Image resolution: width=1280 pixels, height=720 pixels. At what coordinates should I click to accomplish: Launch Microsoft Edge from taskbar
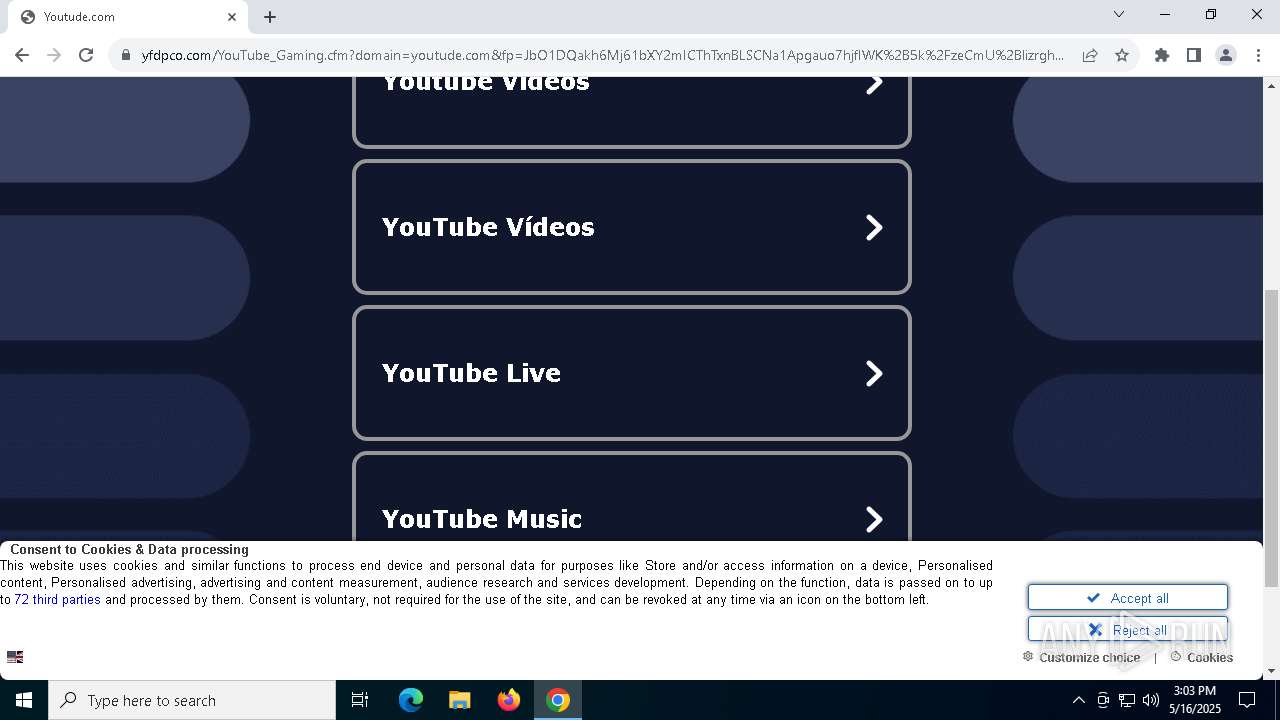411,700
